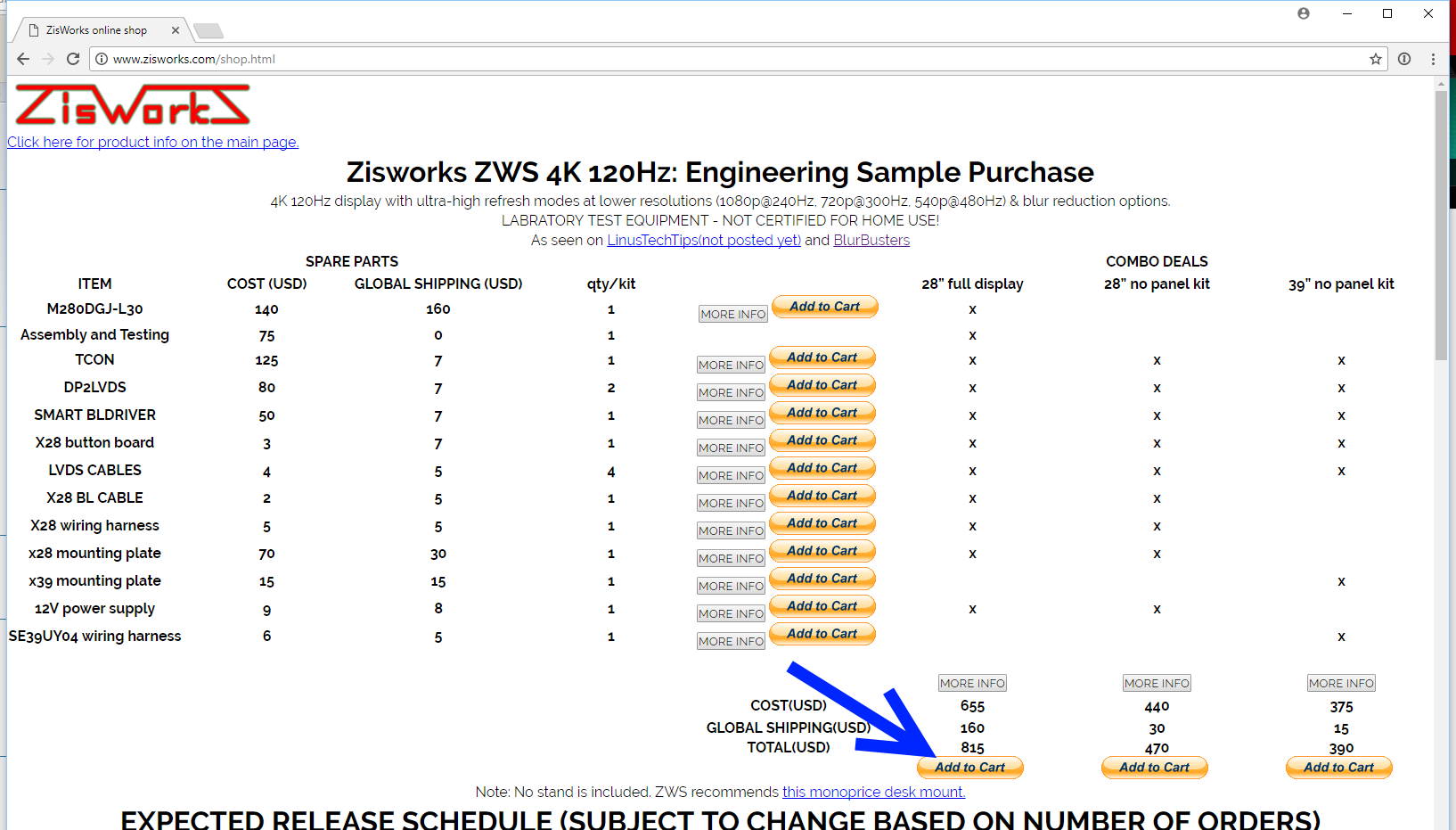Follow the BlurBusters link
The image size is (1456, 830).
coord(871,240)
